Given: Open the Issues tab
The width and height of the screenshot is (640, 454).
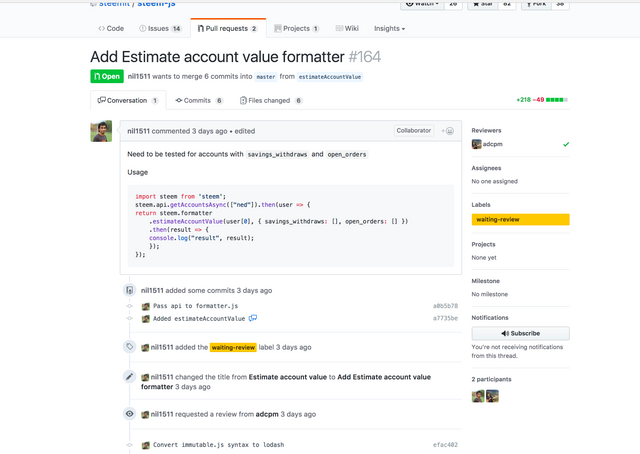Looking at the screenshot, I should pyautogui.click(x=160, y=29).
